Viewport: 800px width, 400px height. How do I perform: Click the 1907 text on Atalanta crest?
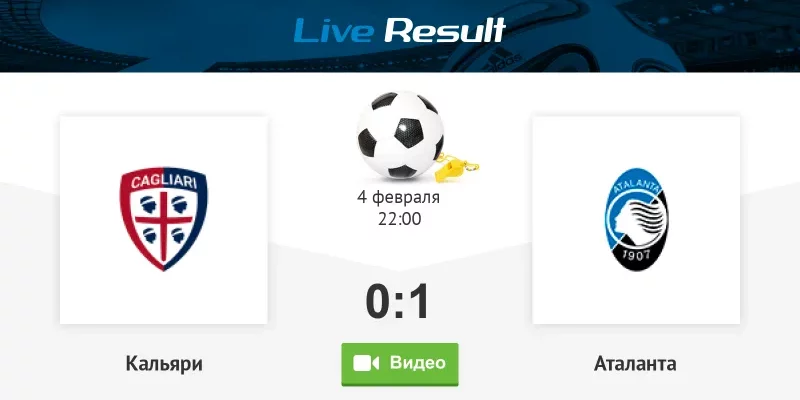pyautogui.click(x=636, y=254)
